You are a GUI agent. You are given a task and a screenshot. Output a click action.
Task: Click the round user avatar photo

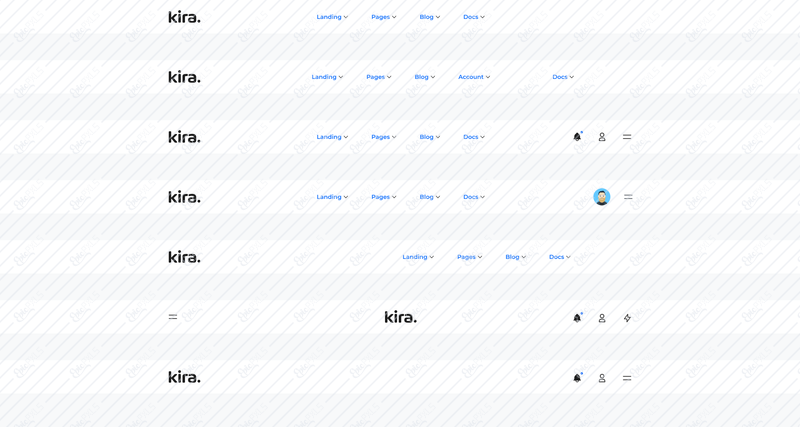[602, 197]
